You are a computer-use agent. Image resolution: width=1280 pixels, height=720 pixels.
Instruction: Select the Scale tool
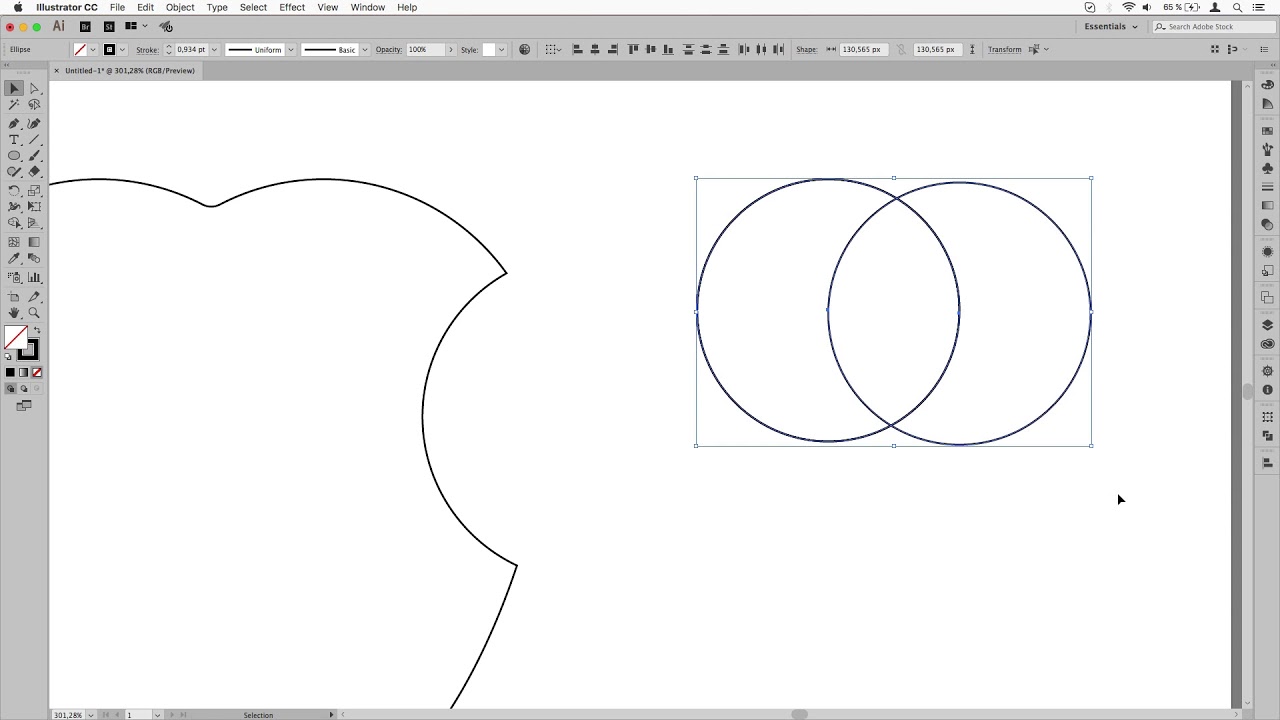coord(34,190)
